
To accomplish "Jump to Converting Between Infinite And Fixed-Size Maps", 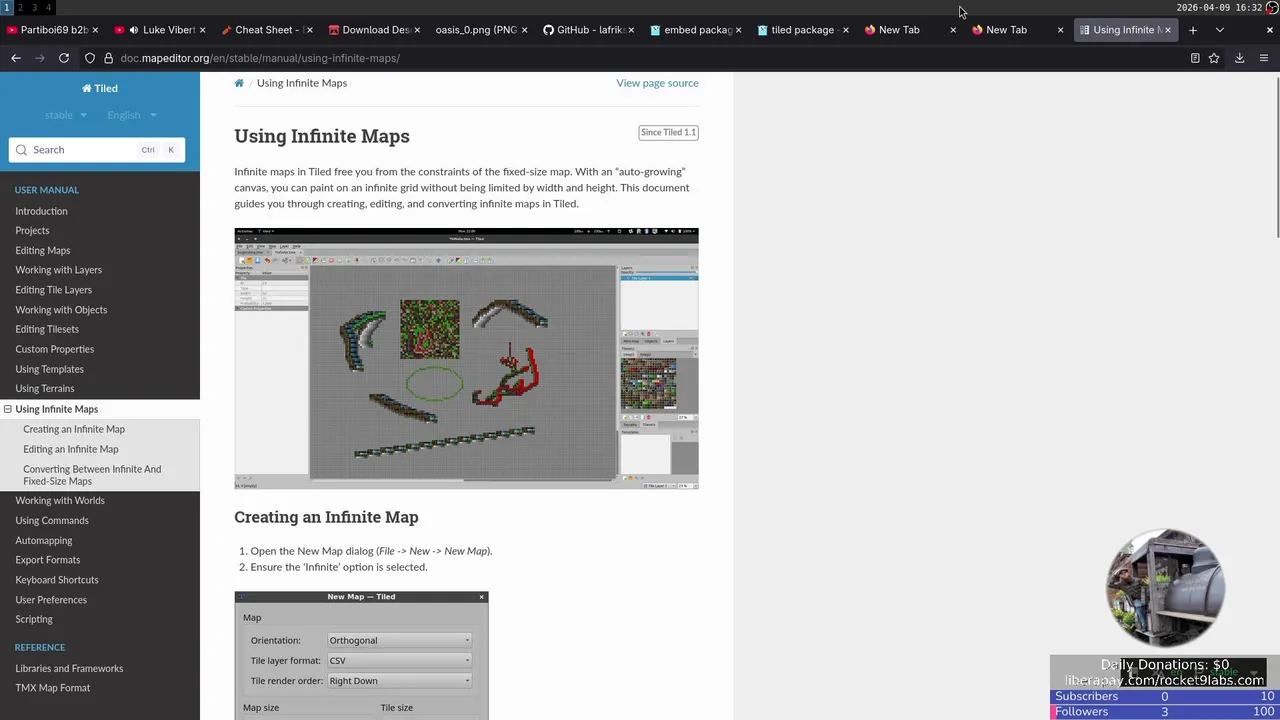I will click(92, 475).
